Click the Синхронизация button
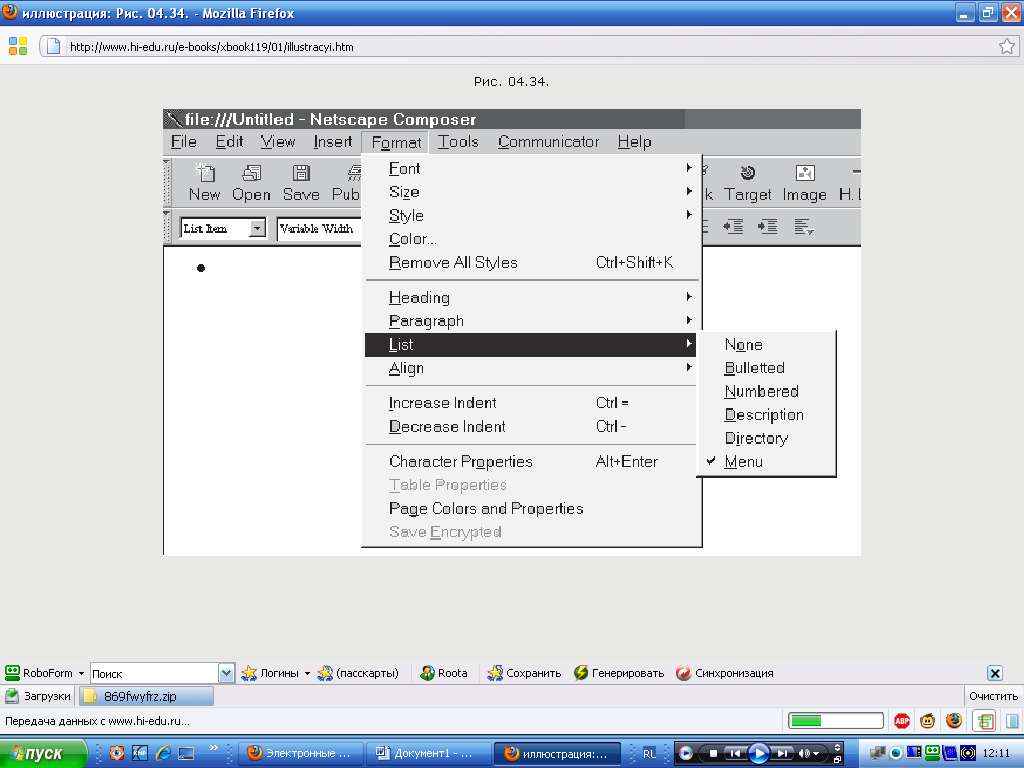The image size is (1024, 768). click(x=725, y=673)
